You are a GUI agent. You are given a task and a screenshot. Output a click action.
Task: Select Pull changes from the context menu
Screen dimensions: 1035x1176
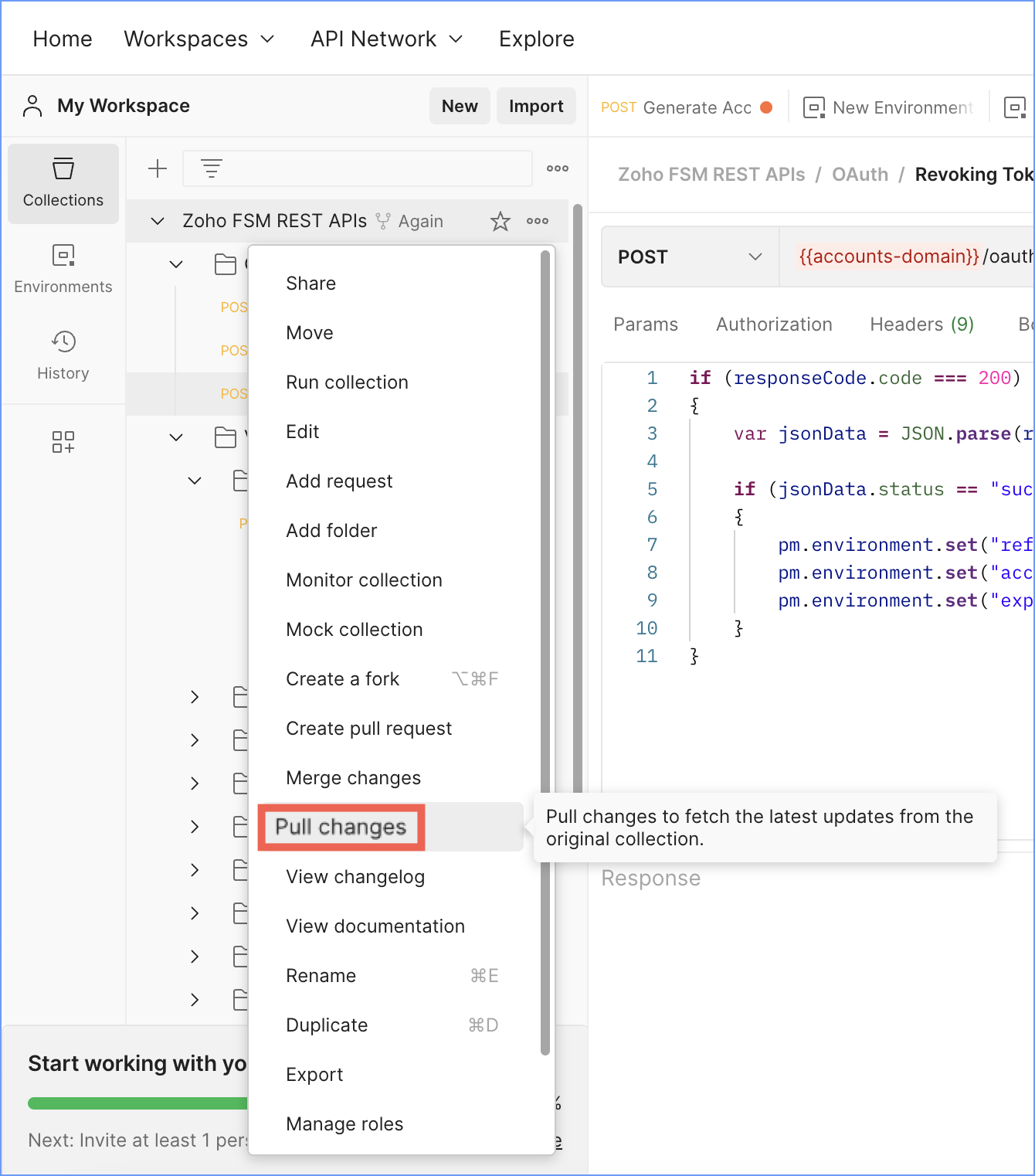click(341, 827)
